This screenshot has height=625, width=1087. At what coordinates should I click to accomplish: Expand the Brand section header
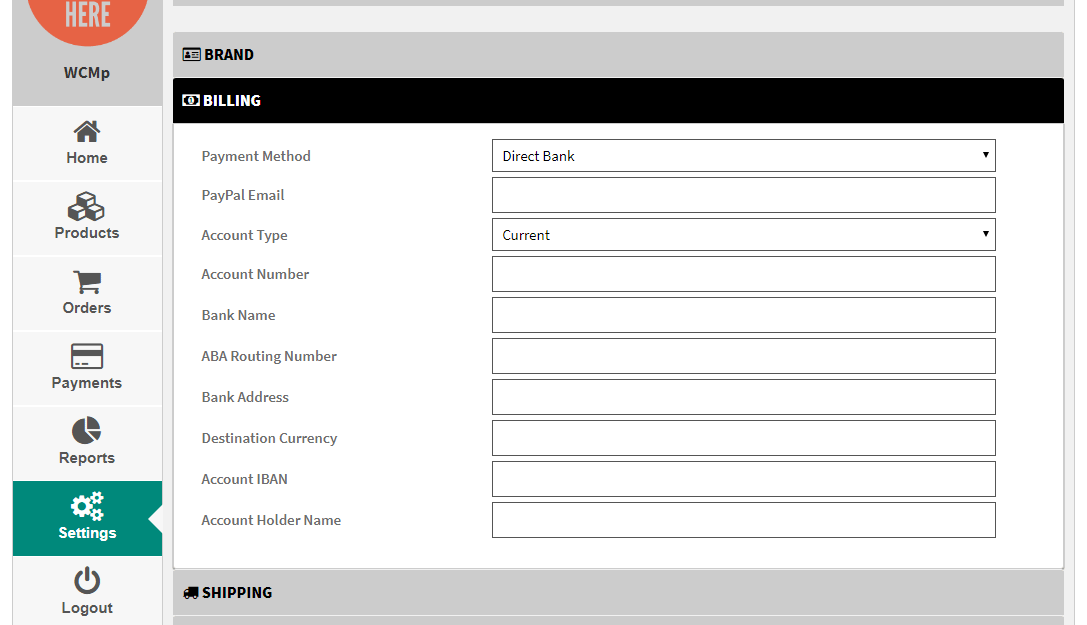point(617,55)
